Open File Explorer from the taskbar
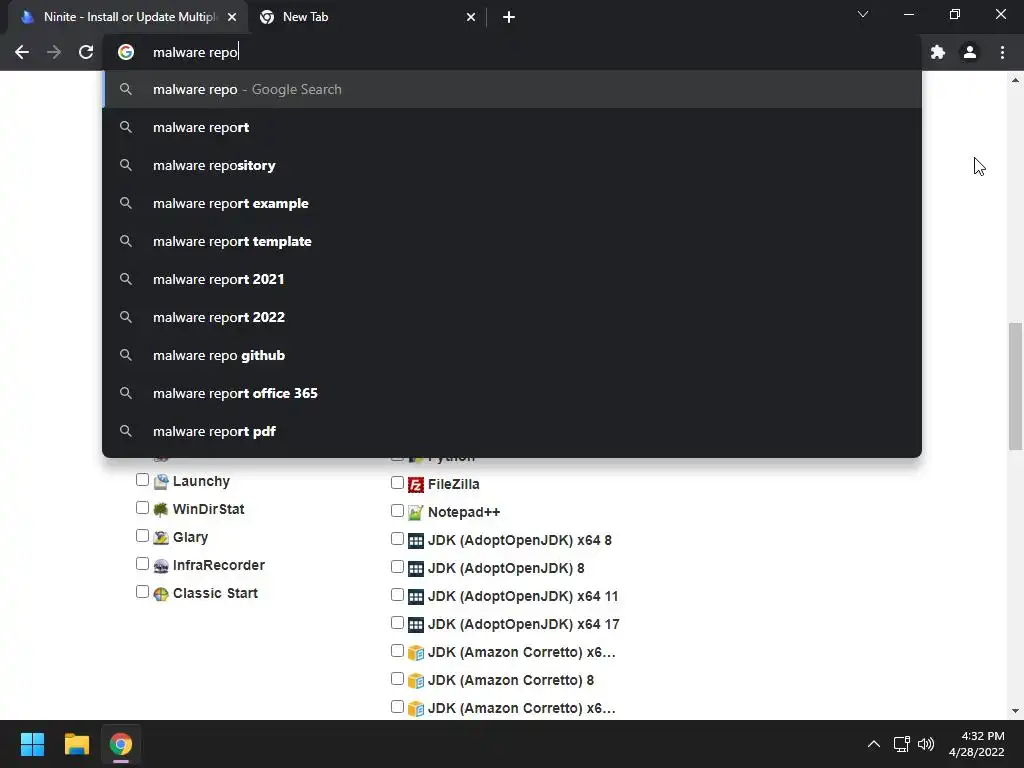Image resolution: width=1024 pixels, height=768 pixels. point(76,744)
